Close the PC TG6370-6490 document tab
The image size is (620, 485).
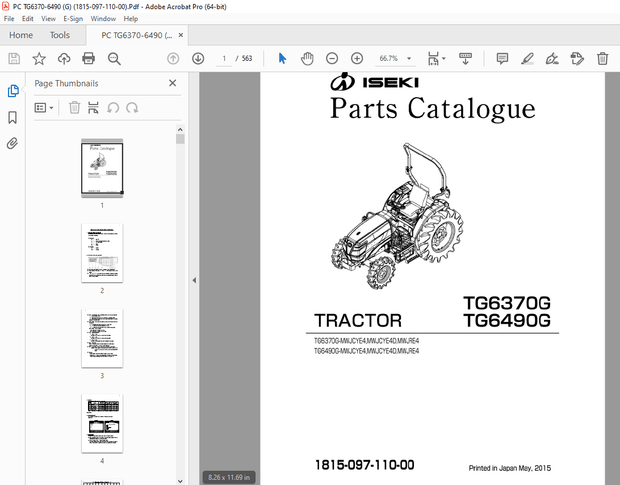[x=181, y=35]
